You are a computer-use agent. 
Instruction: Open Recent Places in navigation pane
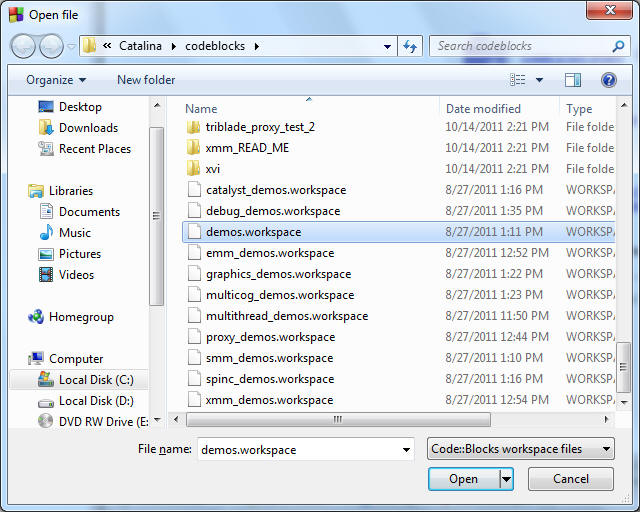point(95,149)
